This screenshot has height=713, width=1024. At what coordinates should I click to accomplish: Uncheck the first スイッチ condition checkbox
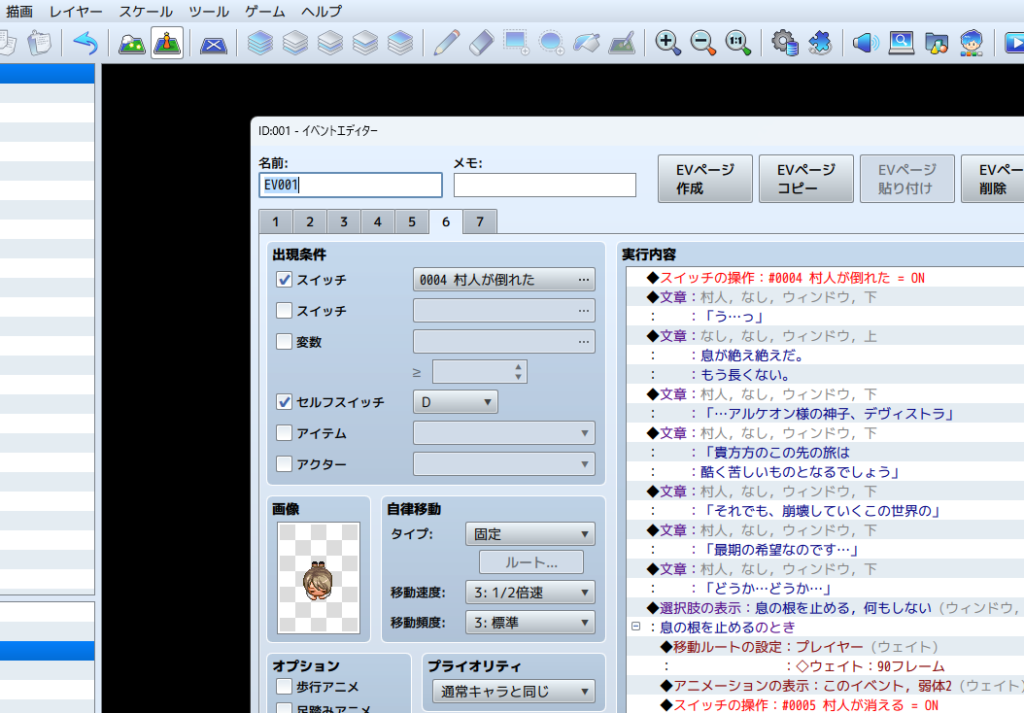284,280
